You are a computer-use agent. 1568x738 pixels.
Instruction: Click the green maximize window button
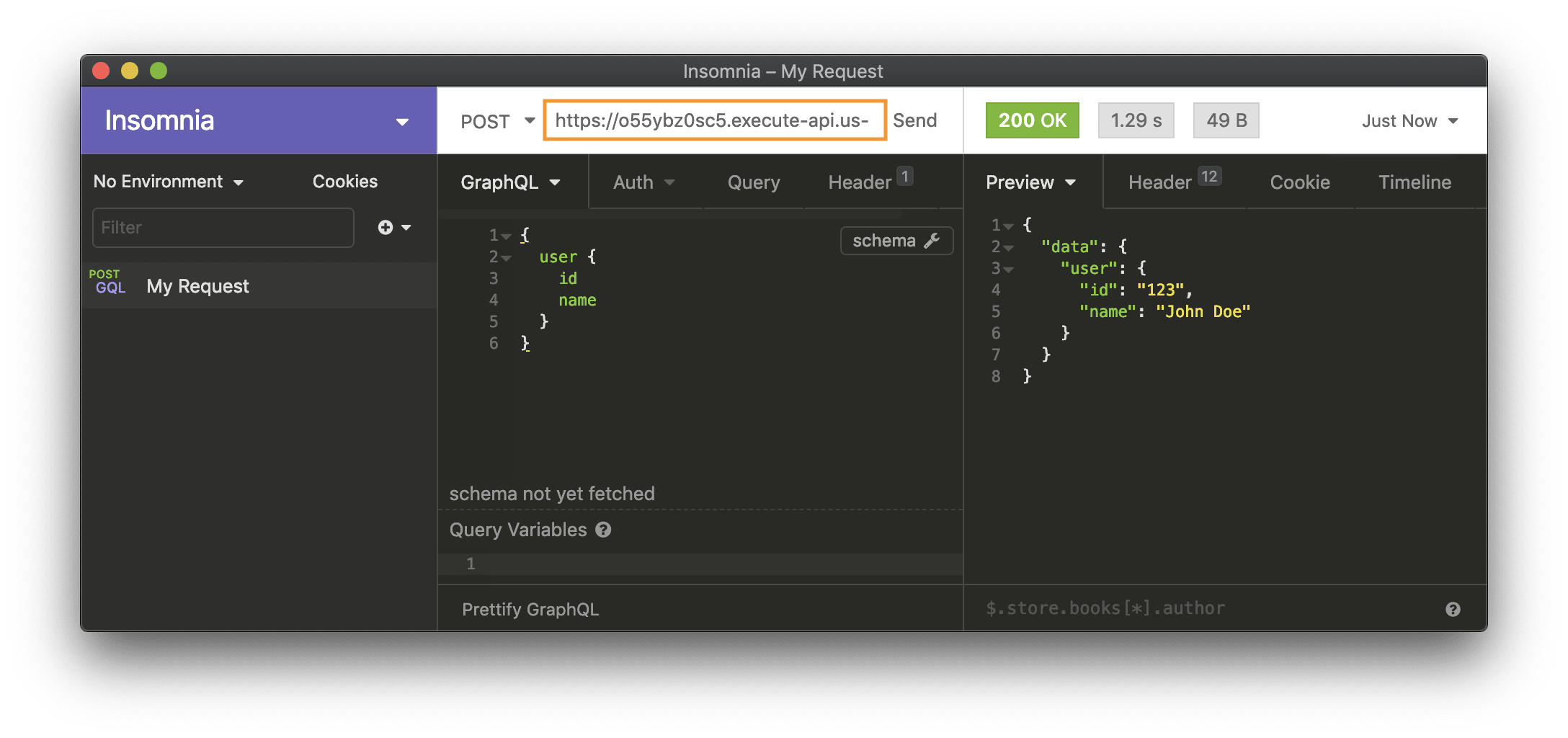click(x=159, y=71)
